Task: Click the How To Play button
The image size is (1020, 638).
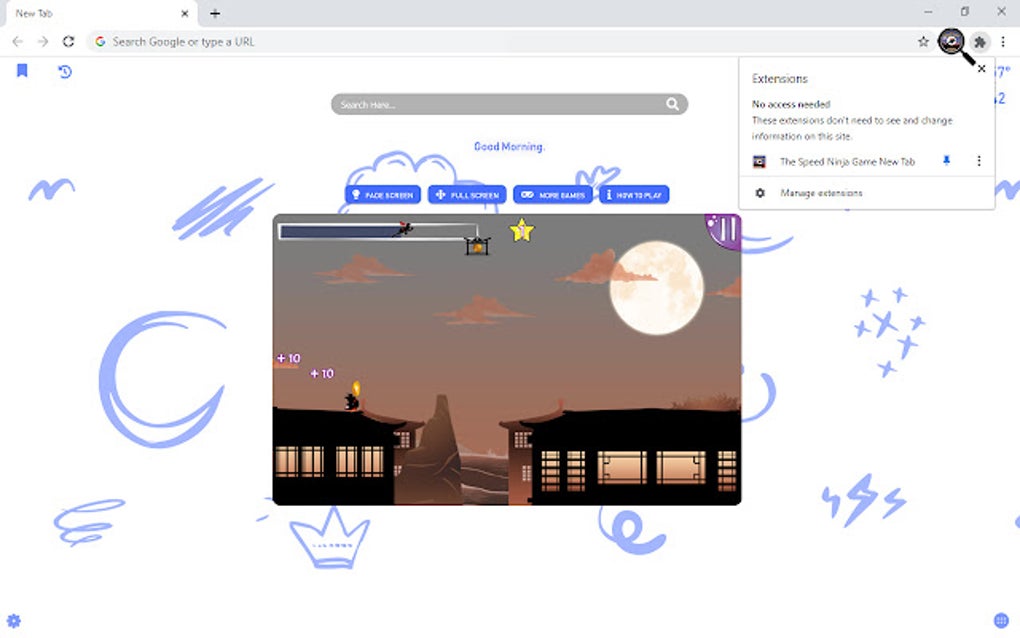Action: [634, 195]
